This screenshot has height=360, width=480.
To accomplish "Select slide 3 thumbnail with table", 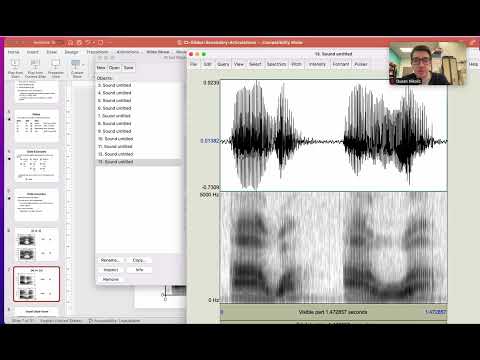I will pyautogui.click(x=37, y=126).
